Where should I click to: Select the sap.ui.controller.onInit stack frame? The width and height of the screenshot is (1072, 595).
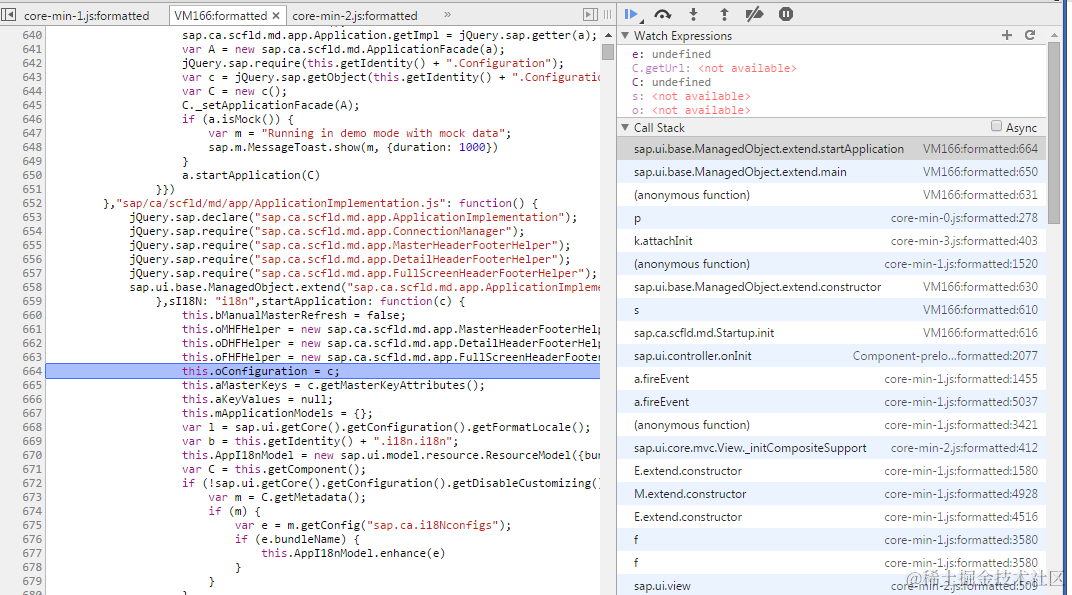(831, 356)
